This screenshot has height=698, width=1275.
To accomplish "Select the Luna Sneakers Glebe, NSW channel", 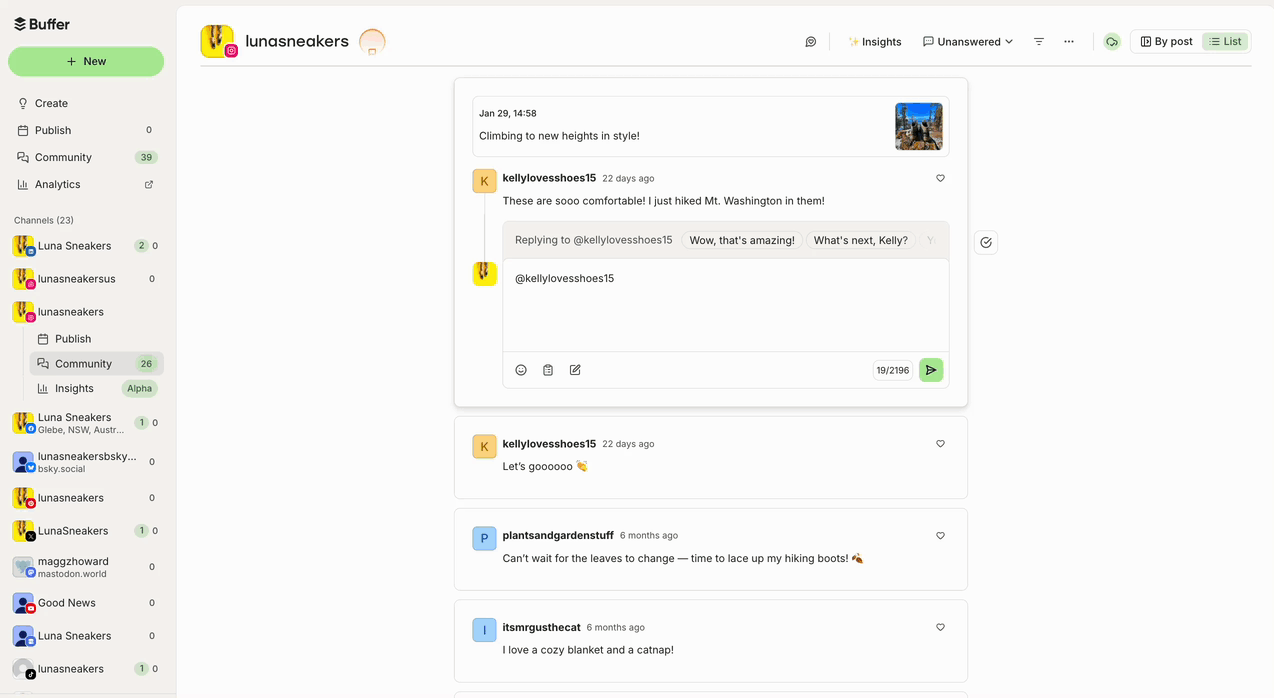I will tap(86, 423).
